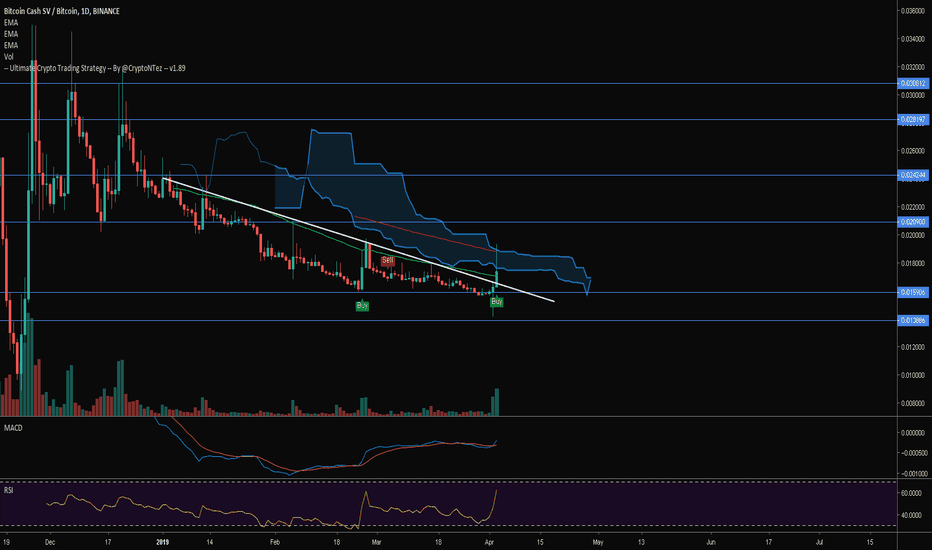Click the 0.012000 price axis value
Image resolution: width=932 pixels, height=550 pixels.
pos(913,347)
